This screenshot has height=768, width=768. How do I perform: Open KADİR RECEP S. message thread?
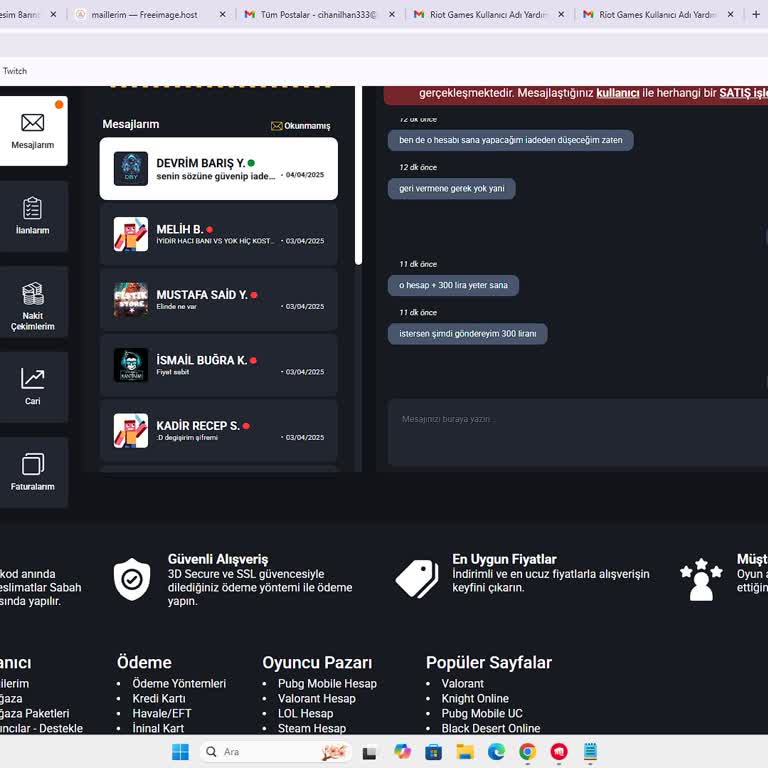pos(218,431)
